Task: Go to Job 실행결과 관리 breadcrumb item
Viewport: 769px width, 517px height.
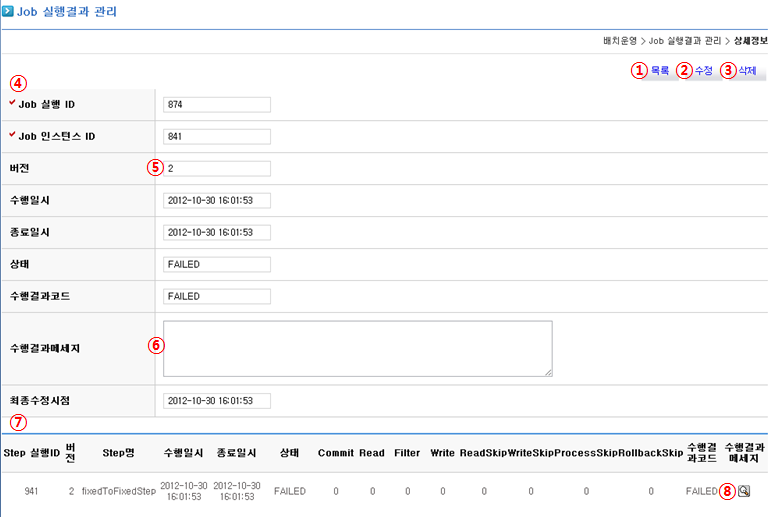Action: pyautogui.click(x=685, y=41)
